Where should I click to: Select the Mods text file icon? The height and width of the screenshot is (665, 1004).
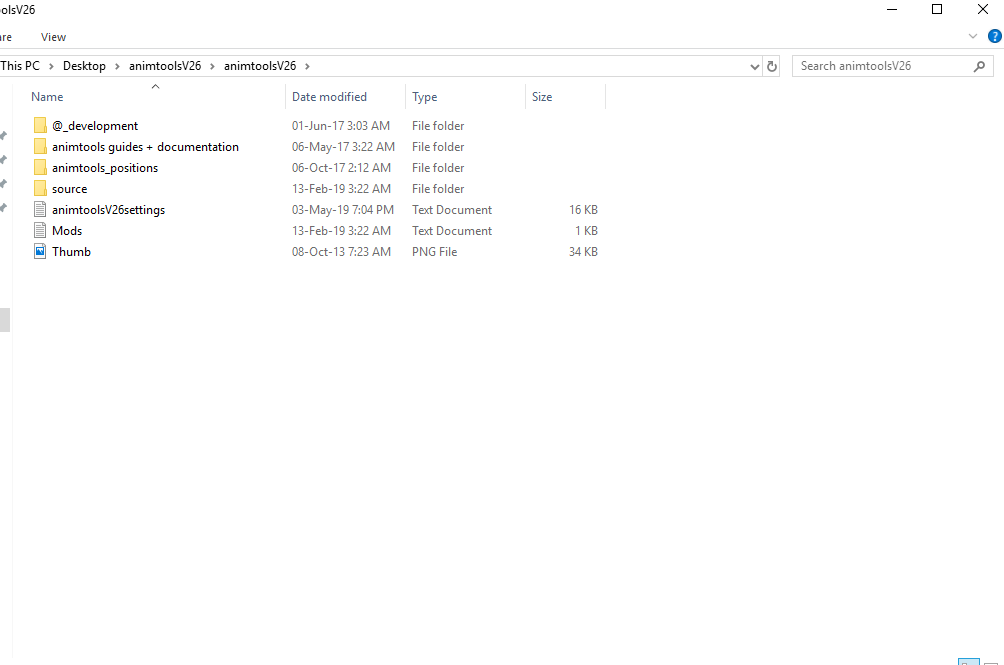[40, 231]
